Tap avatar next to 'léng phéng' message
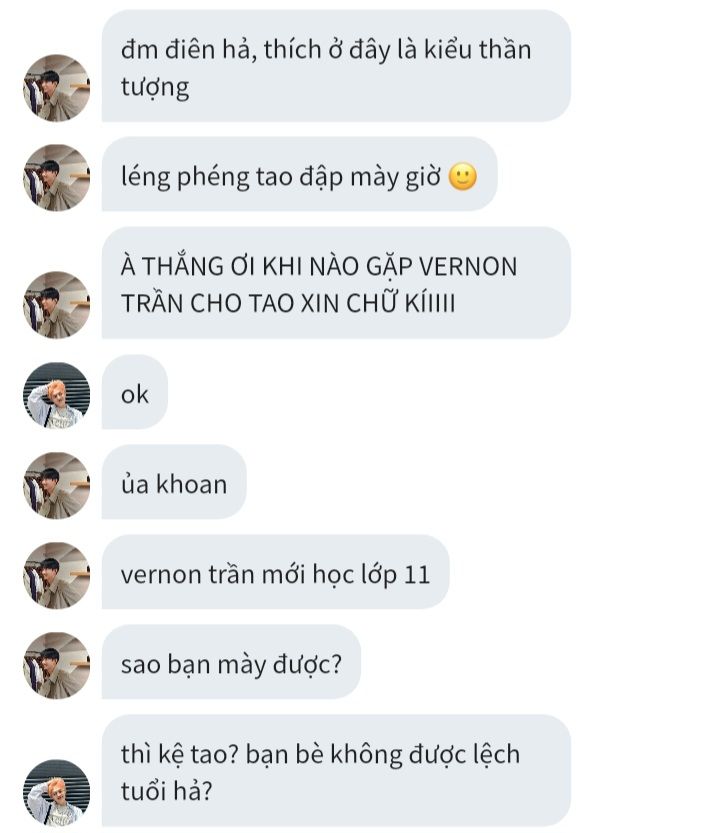 tap(56, 178)
